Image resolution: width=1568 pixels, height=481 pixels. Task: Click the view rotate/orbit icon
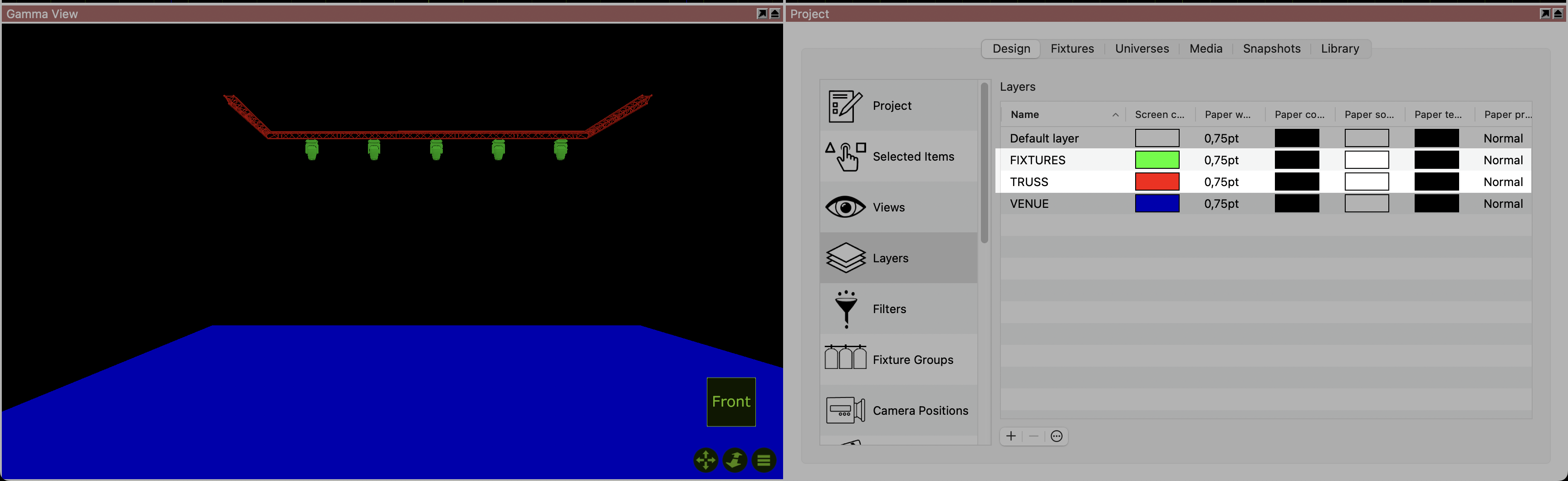tap(735, 460)
